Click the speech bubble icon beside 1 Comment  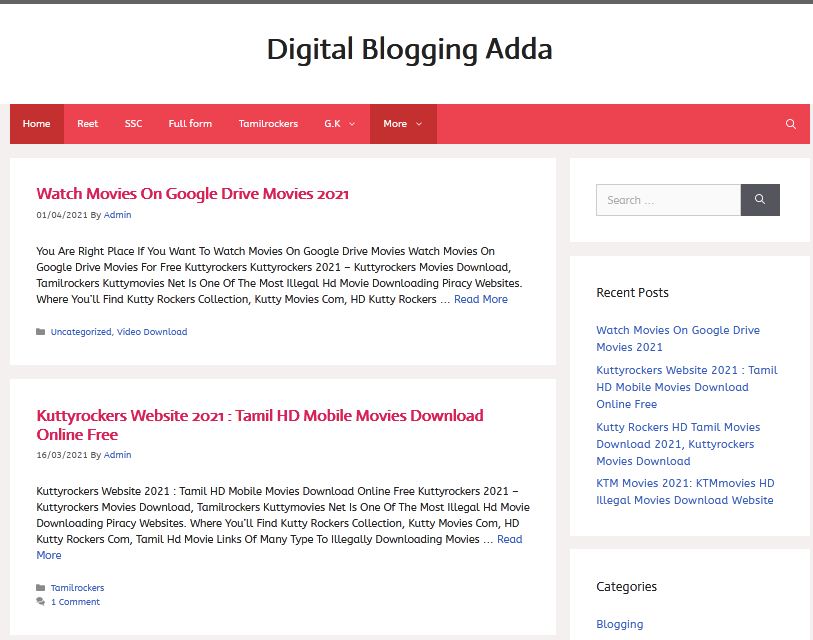[x=40, y=602]
